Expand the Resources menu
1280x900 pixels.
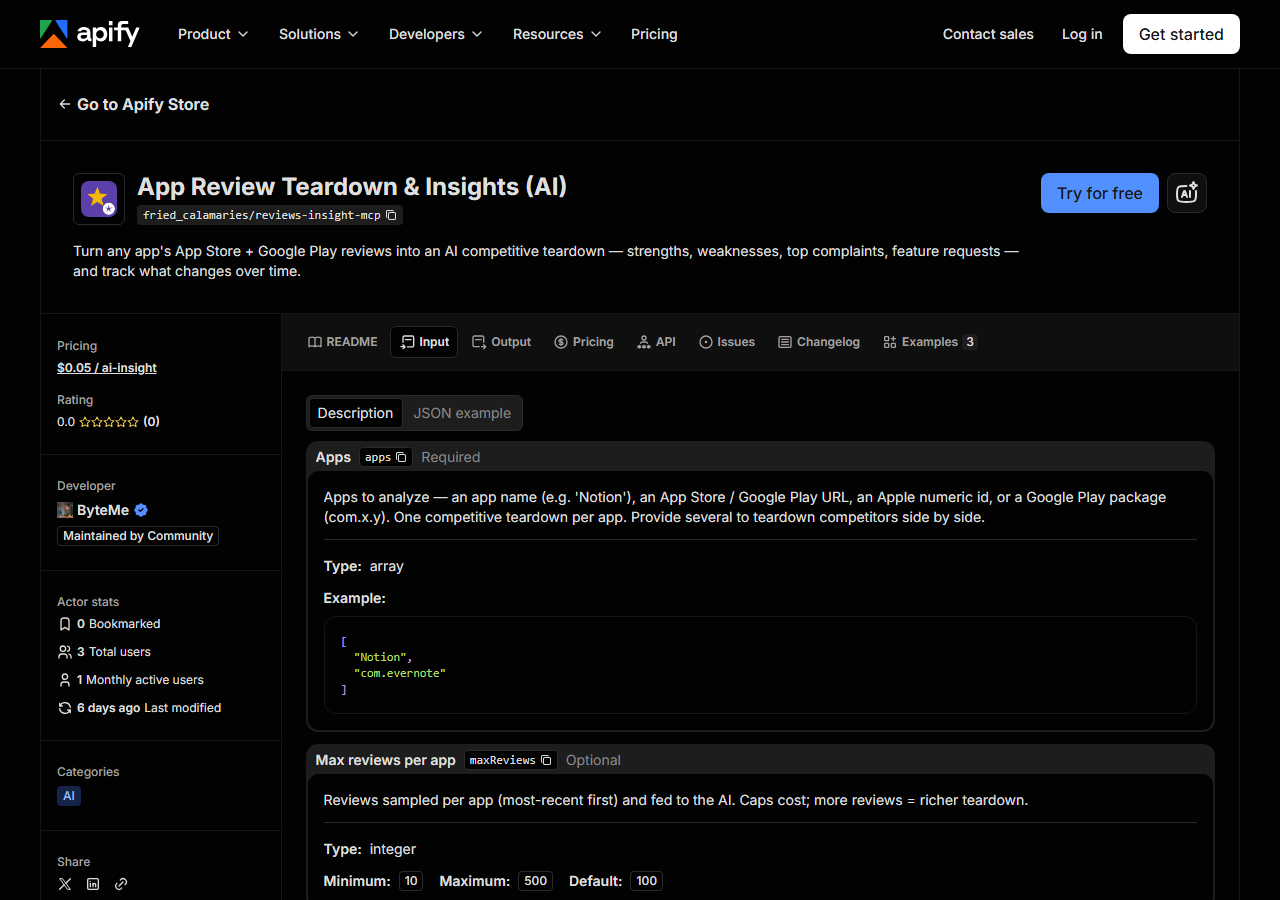557,34
